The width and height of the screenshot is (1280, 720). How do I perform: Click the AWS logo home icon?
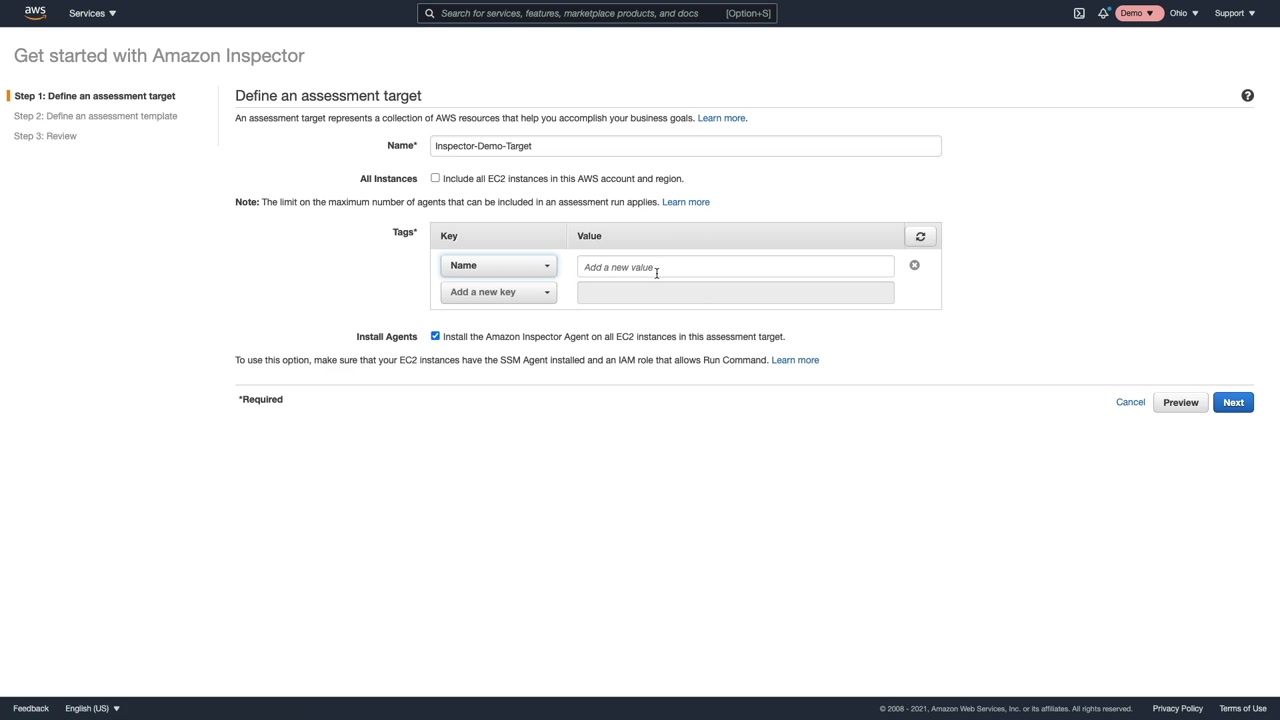tap(35, 13)
